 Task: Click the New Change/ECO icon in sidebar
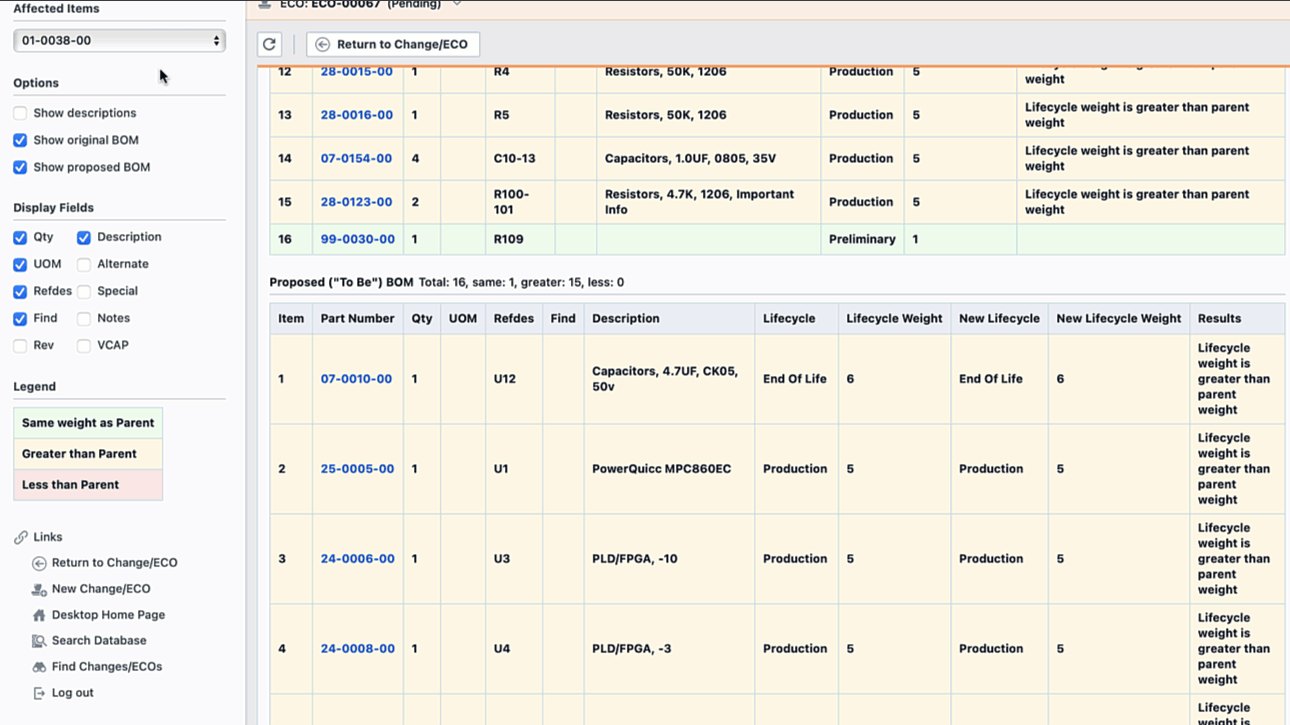click(x=39, y=589)
